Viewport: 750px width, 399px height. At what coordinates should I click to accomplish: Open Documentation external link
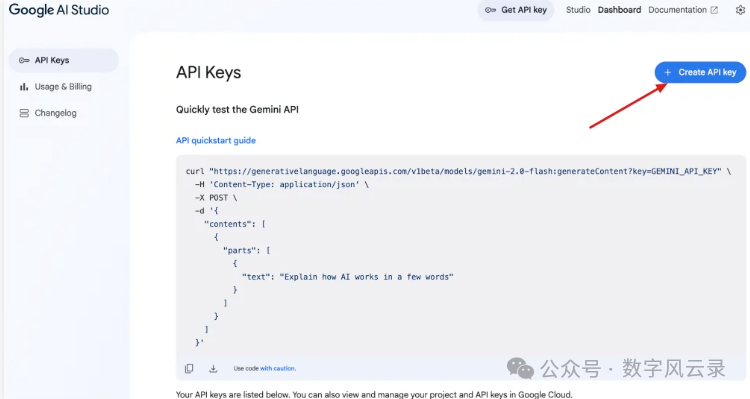click(x=683, y=10)
